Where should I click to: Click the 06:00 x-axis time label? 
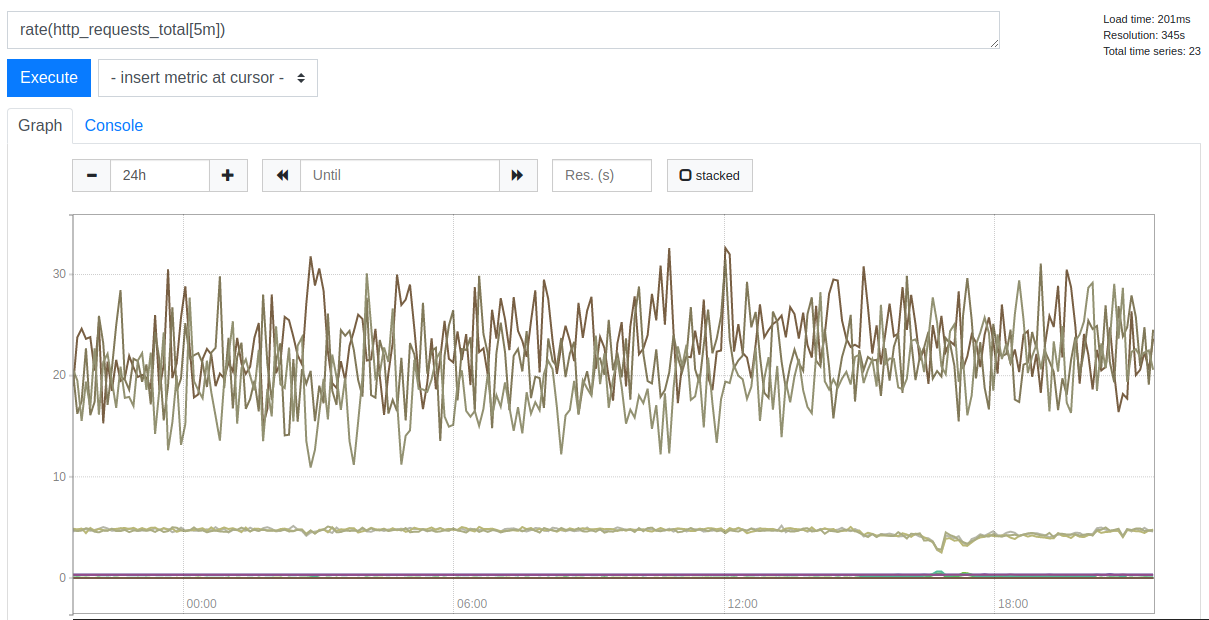click(x=471, y=604)
